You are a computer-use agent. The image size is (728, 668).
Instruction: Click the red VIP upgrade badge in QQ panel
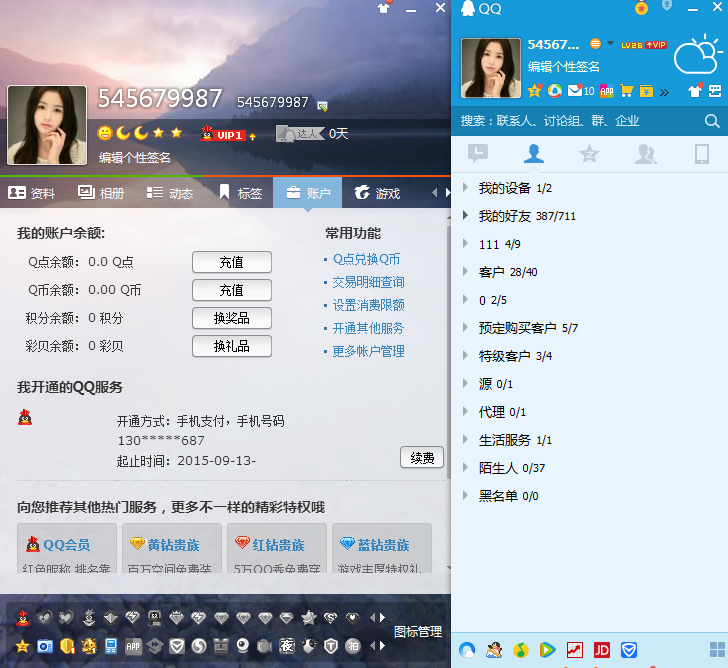pyautogui.click(x=656, y=45)
